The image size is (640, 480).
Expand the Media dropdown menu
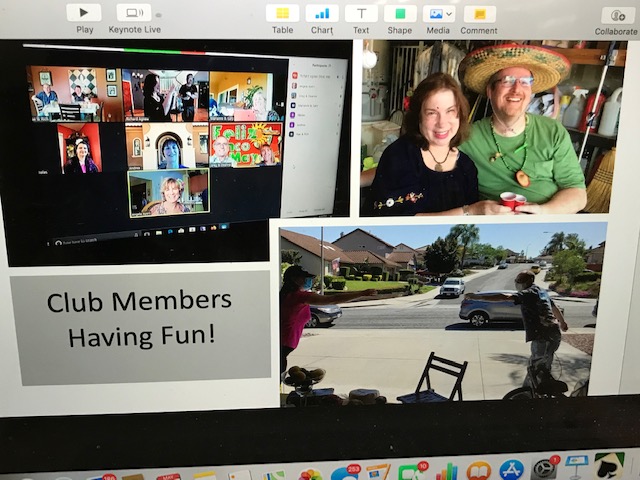click(x=438, y=13)
